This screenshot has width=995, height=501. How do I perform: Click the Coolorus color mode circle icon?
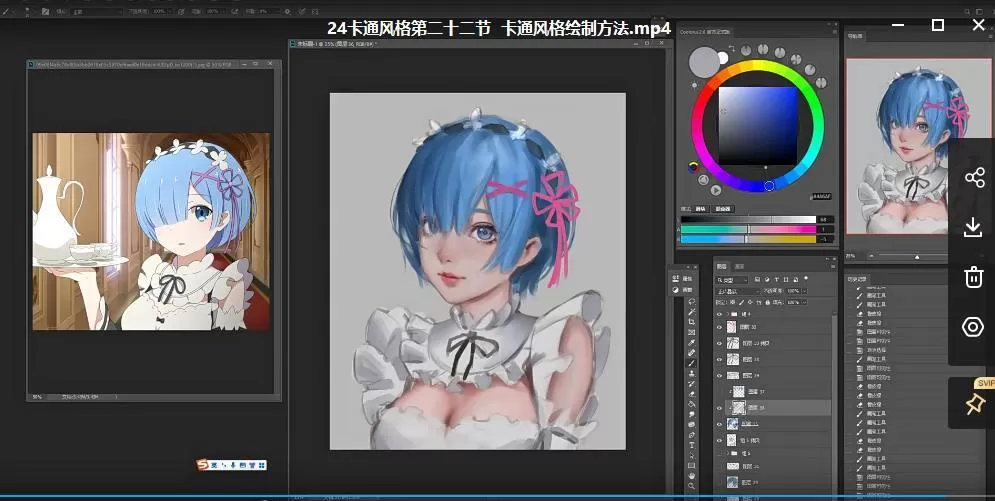click(x=694, y=167)
